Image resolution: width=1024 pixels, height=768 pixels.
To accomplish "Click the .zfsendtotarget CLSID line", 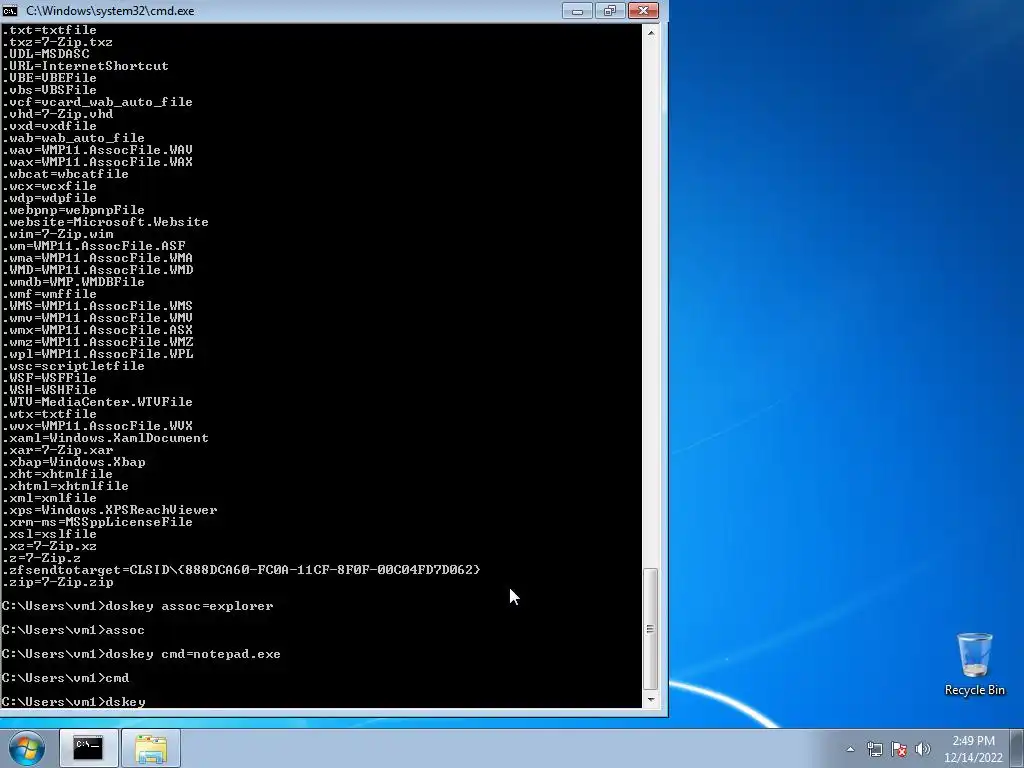I will [242, 570].
